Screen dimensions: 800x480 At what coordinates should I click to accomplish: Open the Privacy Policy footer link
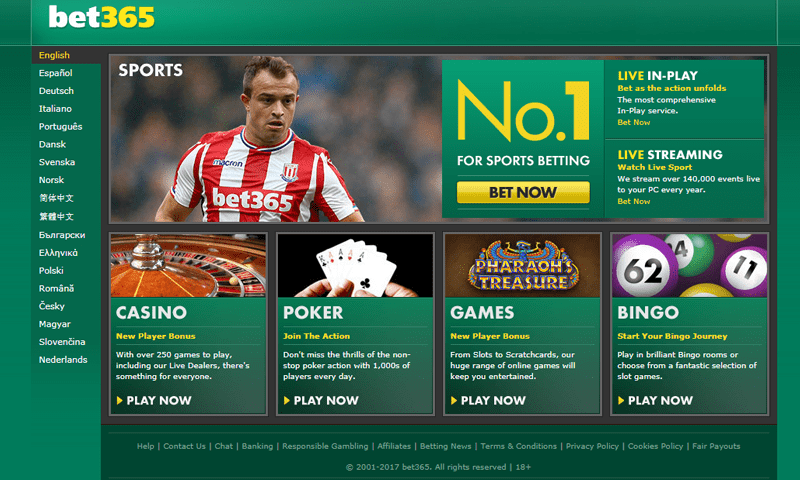(592, 446)
